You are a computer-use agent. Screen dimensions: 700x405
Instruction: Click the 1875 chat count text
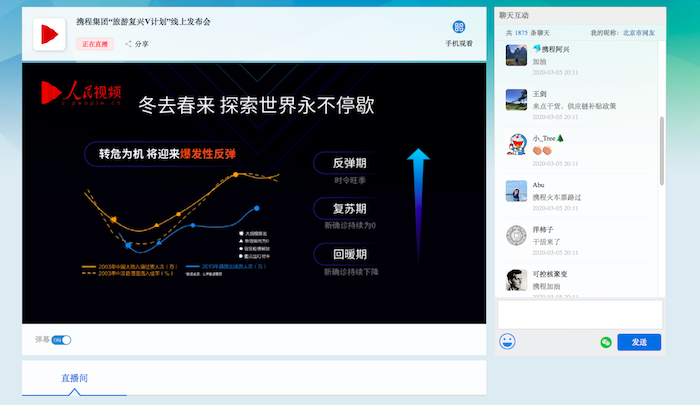point(521,33)
